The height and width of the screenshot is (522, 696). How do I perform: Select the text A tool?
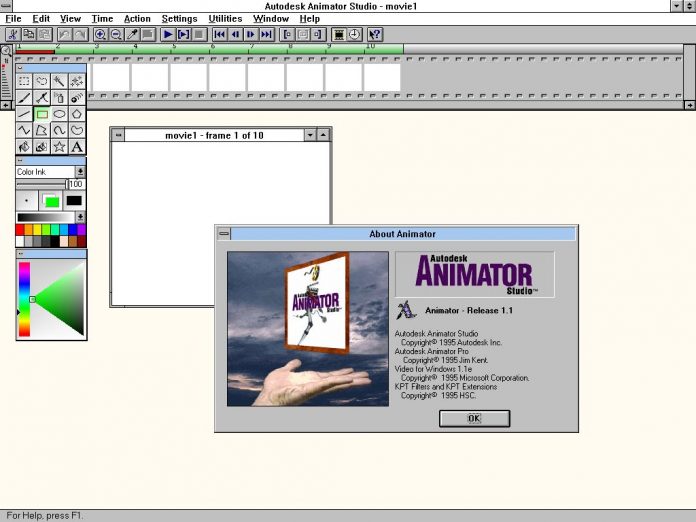pos(77,147)
